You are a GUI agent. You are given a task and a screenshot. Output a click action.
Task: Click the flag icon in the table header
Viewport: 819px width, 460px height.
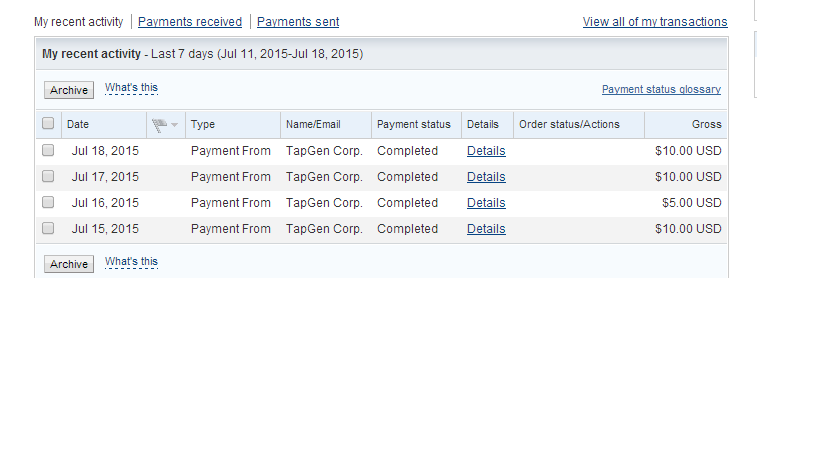pos(158,125)
